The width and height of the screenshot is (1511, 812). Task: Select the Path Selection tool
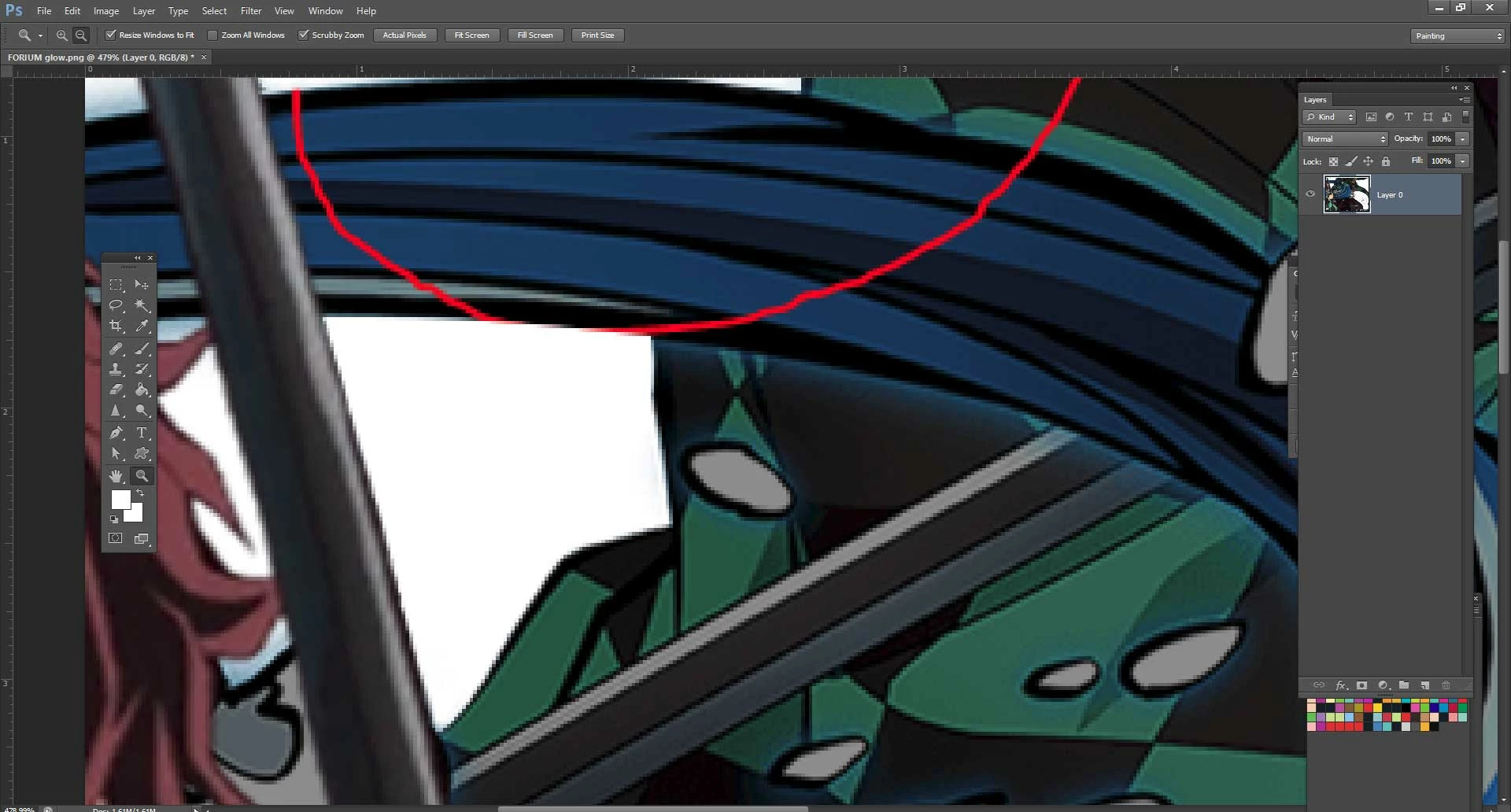click(116, 454)
